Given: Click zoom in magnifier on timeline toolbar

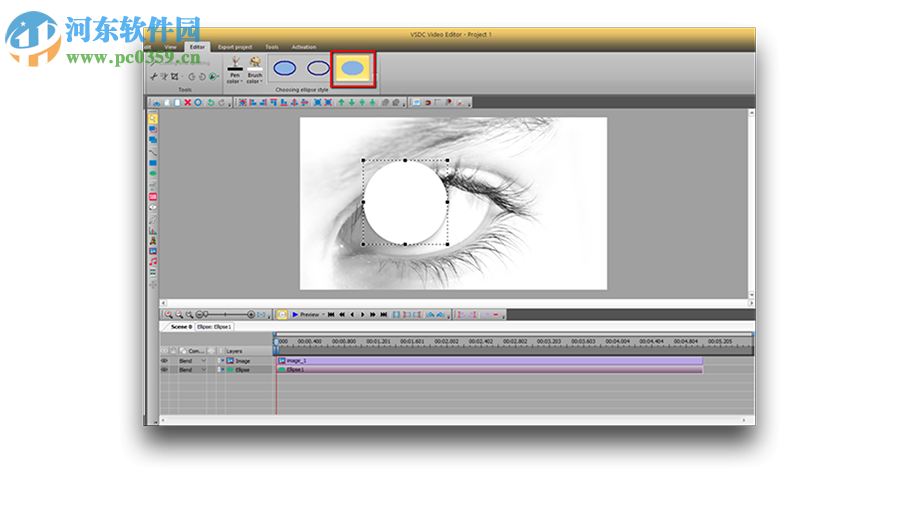Looking at the screenshot, I should (x=169, y=314).
